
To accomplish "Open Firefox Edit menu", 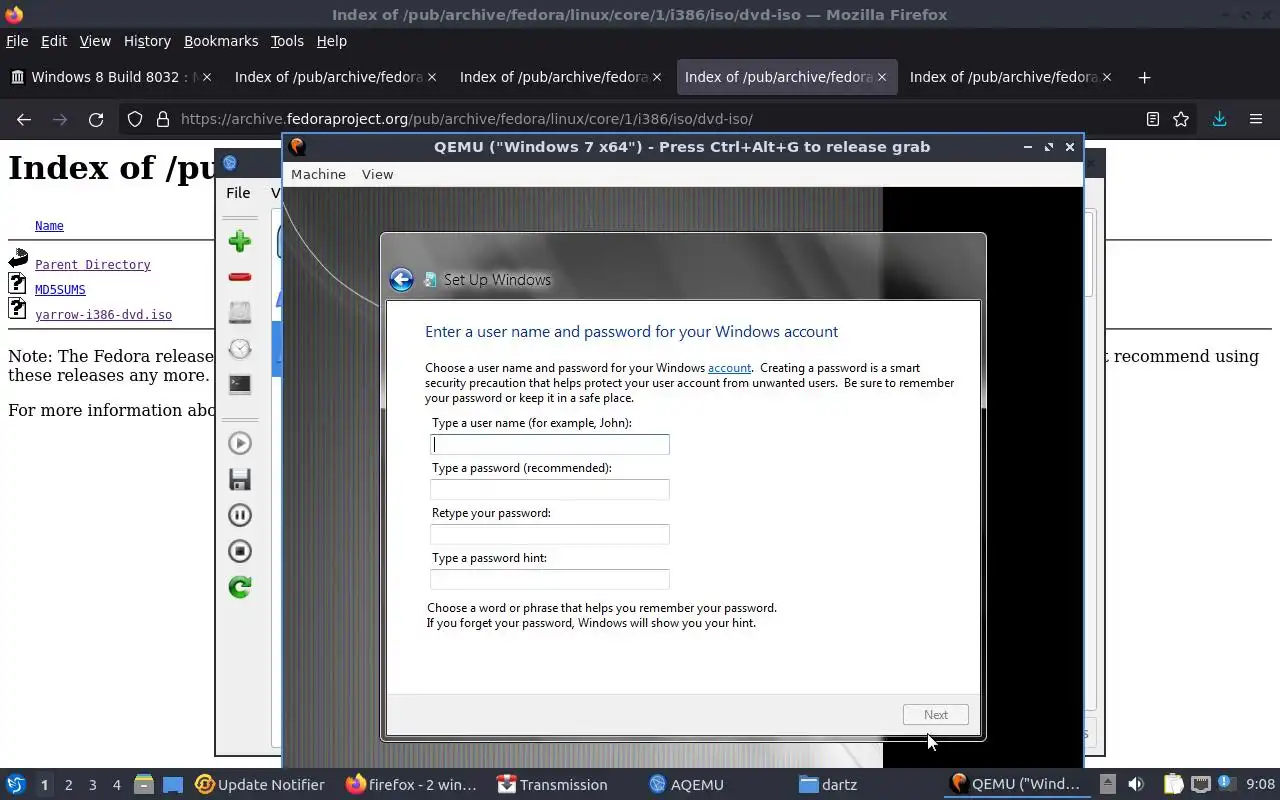I will (54, 41).
